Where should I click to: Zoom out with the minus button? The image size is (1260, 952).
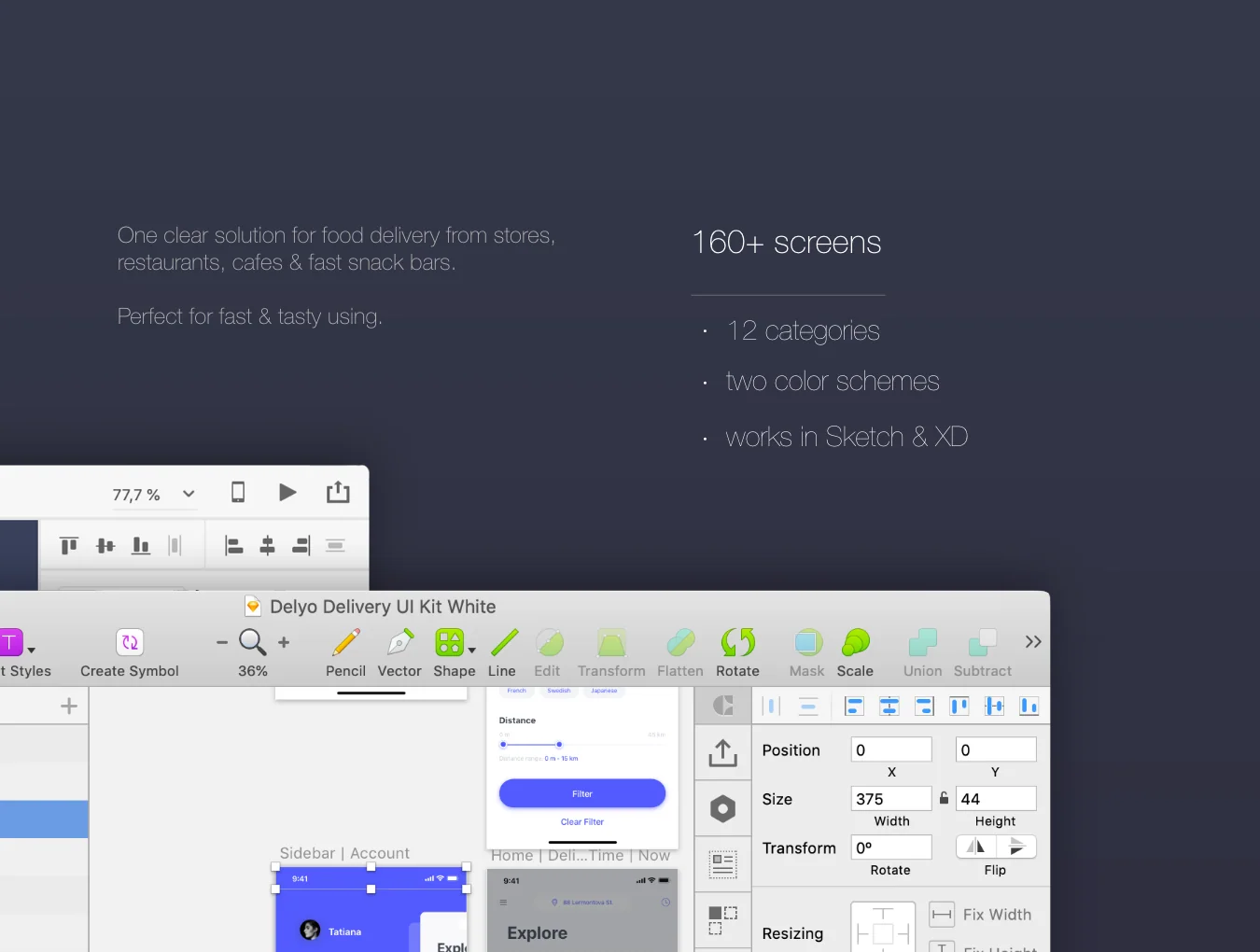coord(222,642)
